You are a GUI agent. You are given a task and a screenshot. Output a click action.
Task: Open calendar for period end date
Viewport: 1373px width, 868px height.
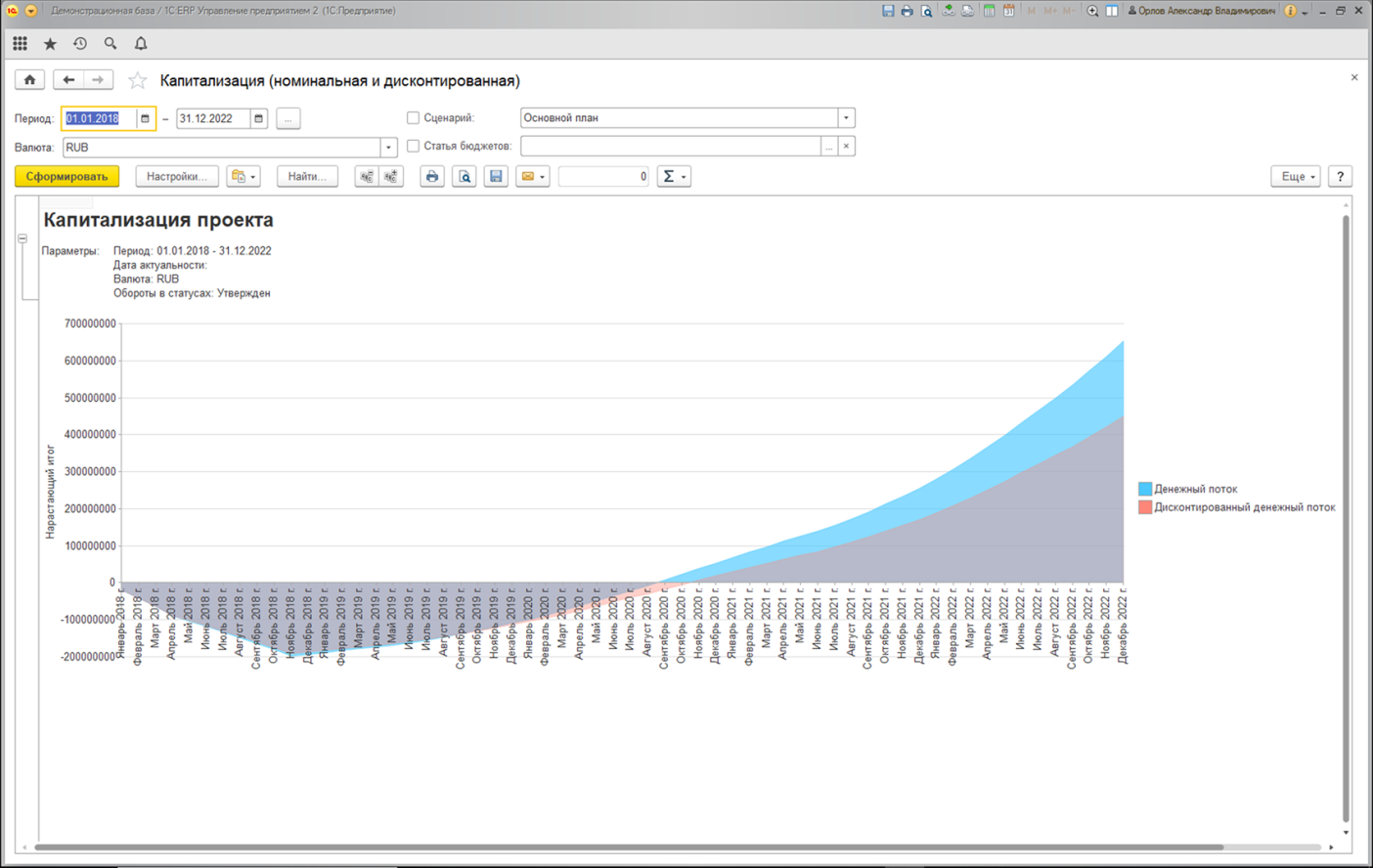[258, 118]
